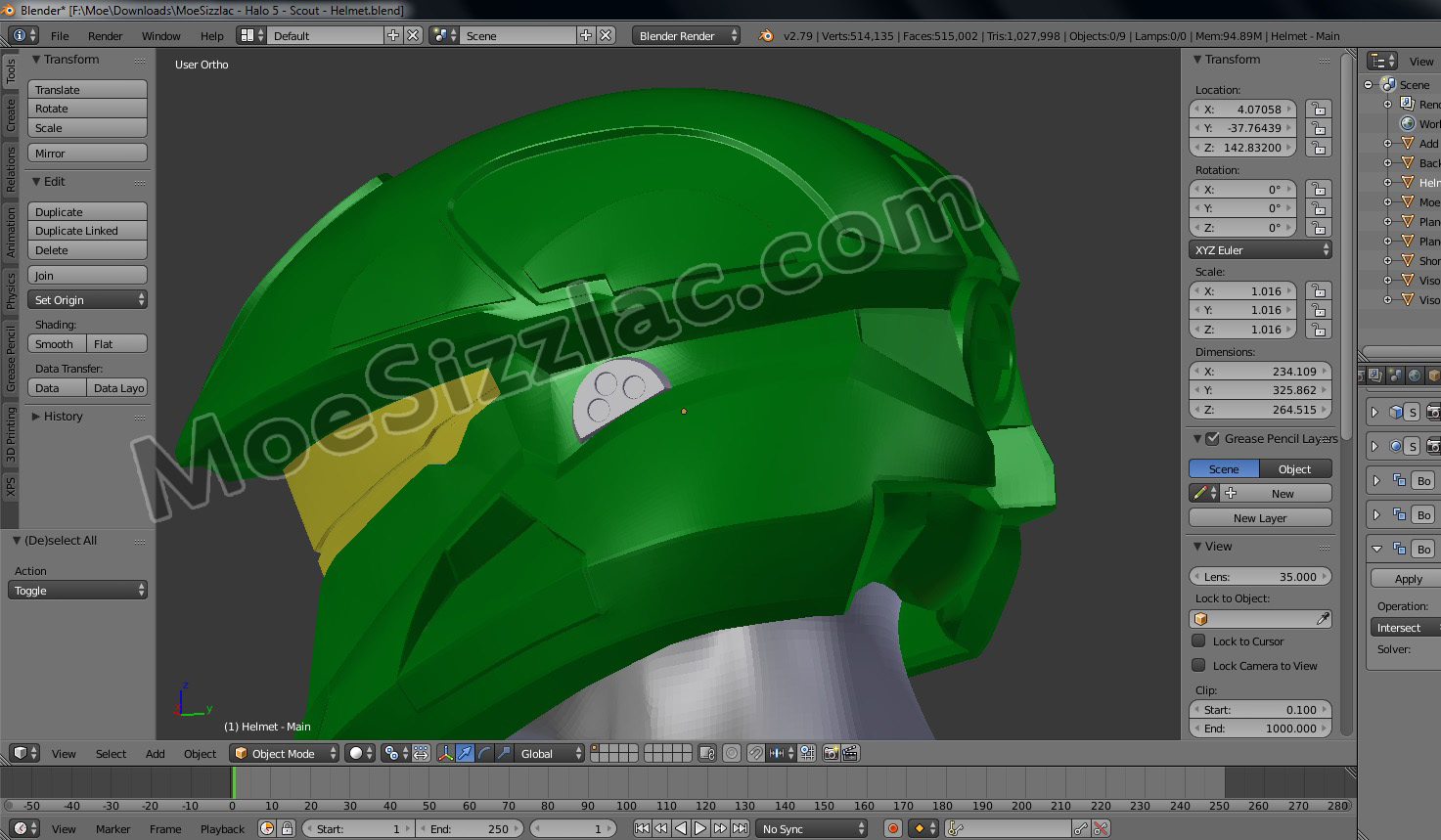The width and height of the screenshot is (1441, 840).
Task: Open the File menu
Action: (x=60, y=35)
